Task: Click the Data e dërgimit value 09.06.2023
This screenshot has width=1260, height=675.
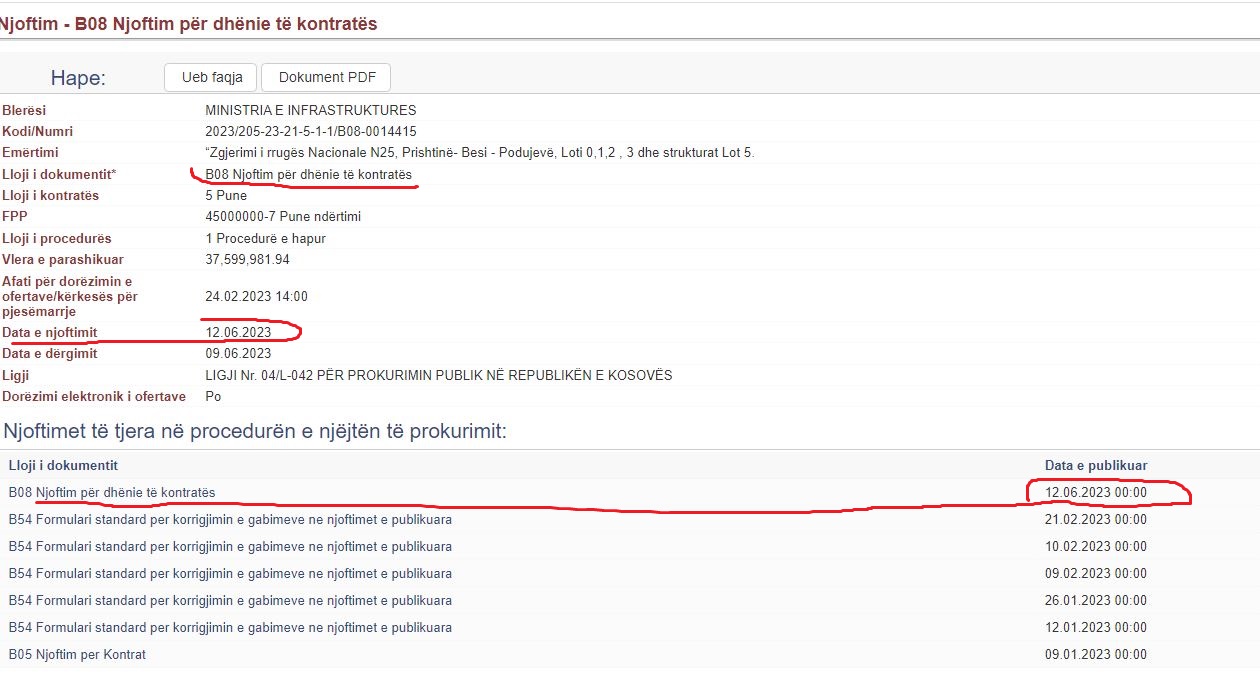Action: (238, 354)
